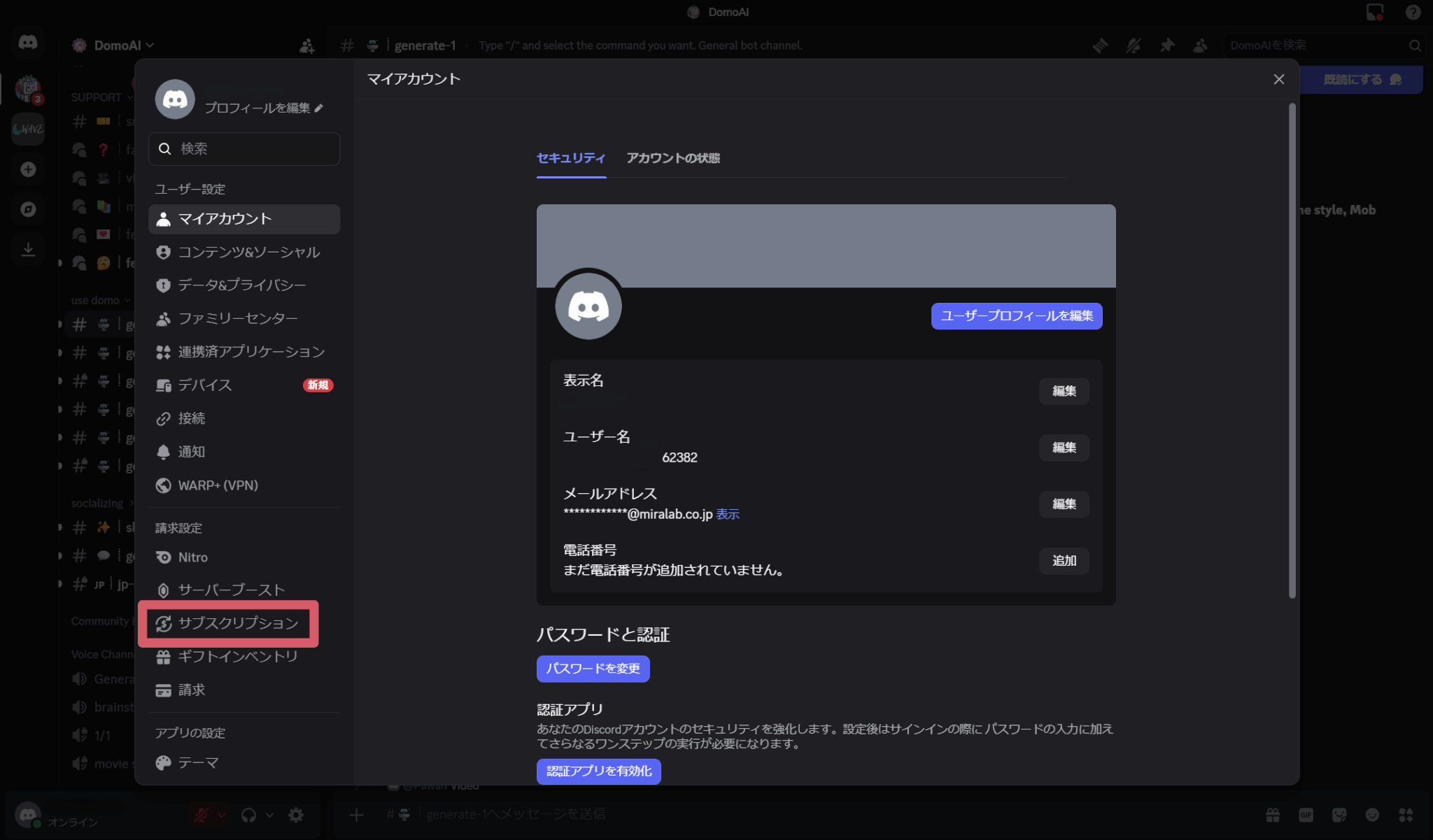This screenshot has height=840, width=1433.
Task: Open the 通知 notification settings
Action: pyautogui.click(x=191, y=452)
